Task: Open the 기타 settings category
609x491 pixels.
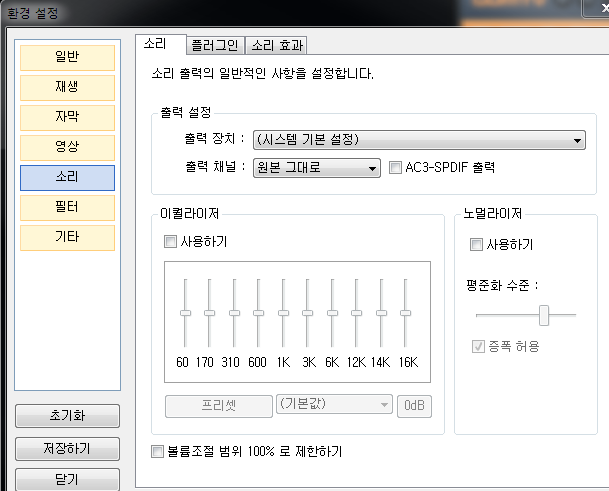Action: (67, 237)
